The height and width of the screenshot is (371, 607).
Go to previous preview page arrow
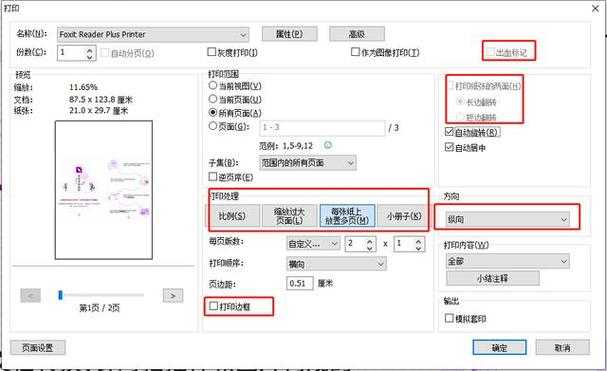pos(31,295)
